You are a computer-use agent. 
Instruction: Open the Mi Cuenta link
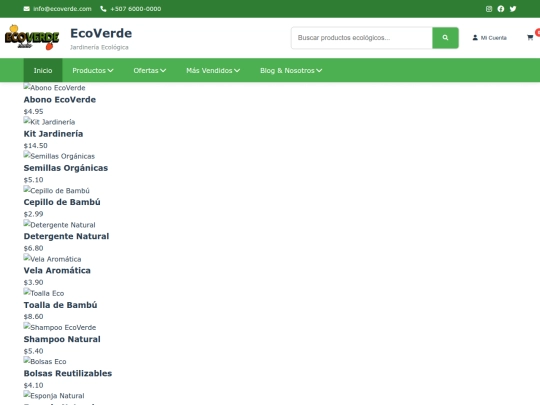[489, 38]
